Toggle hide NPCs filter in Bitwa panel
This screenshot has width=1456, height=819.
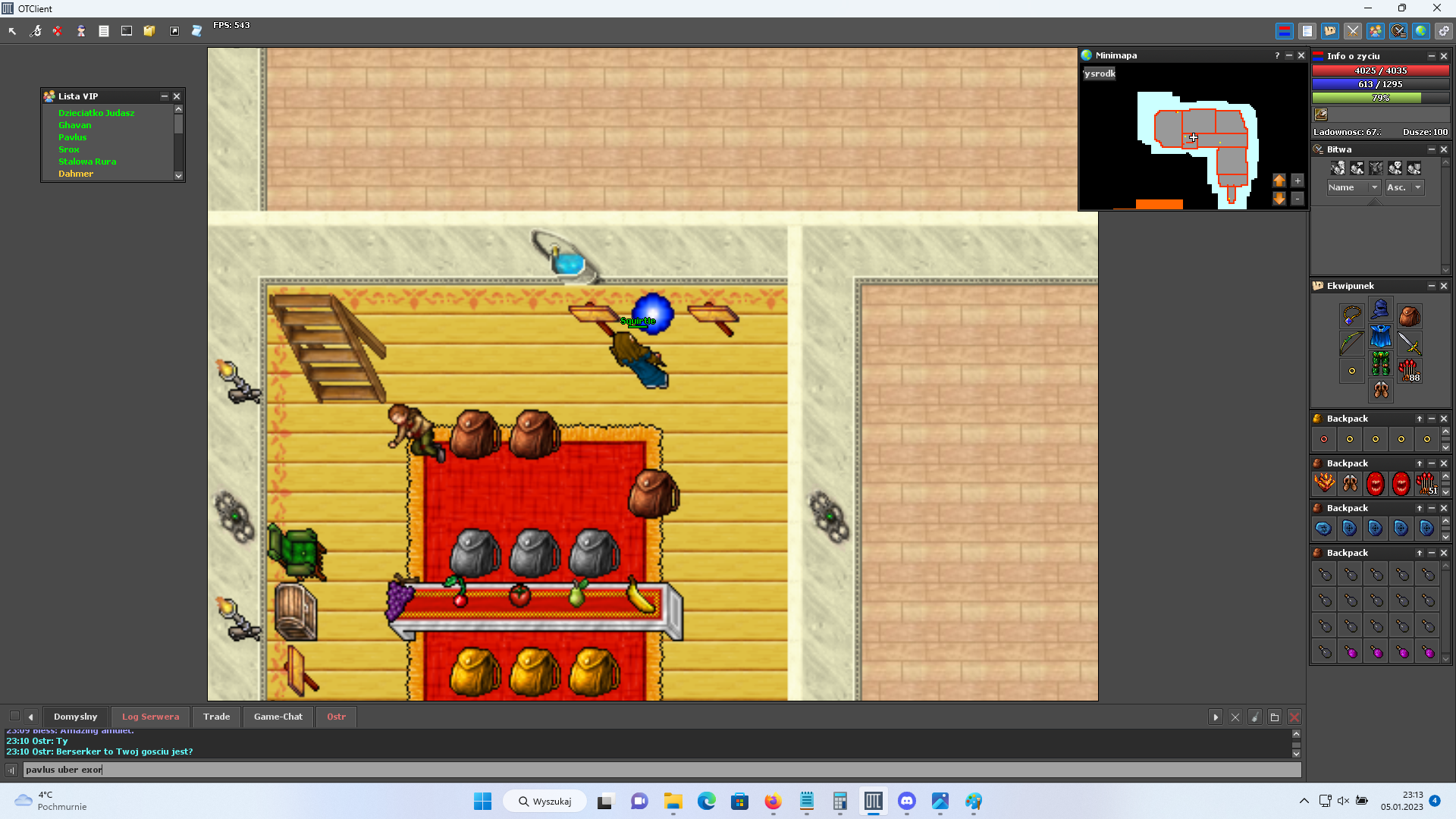(1357, 168)
